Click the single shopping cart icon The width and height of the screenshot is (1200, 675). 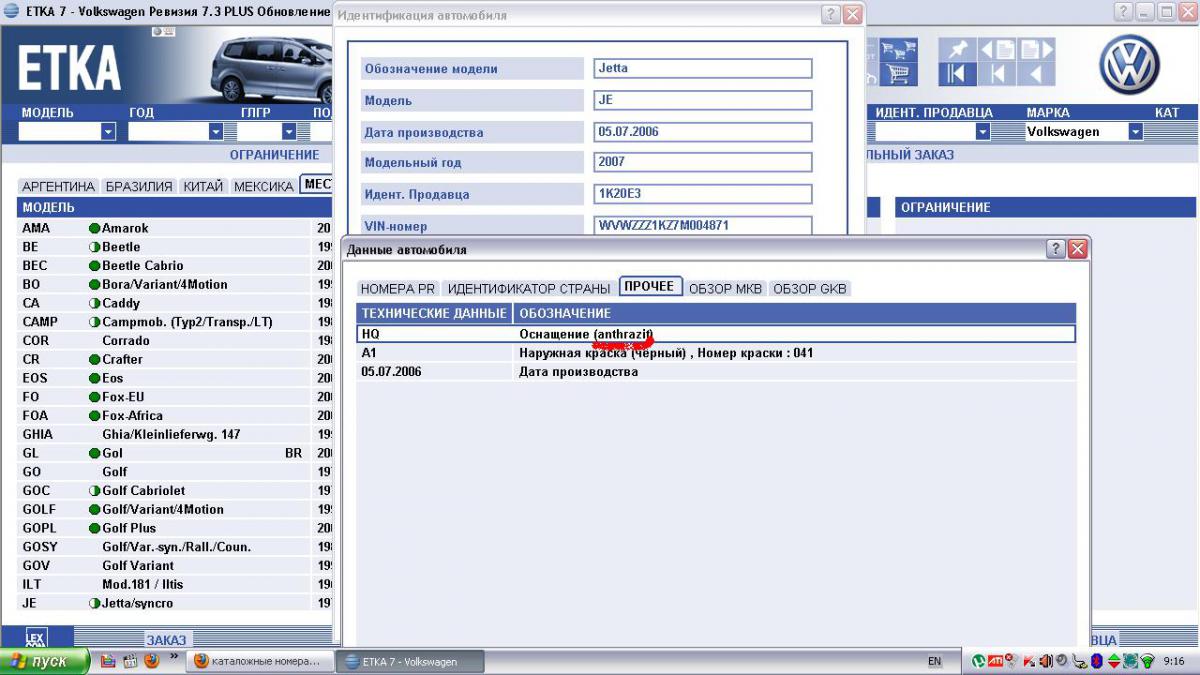pos(899,74)
